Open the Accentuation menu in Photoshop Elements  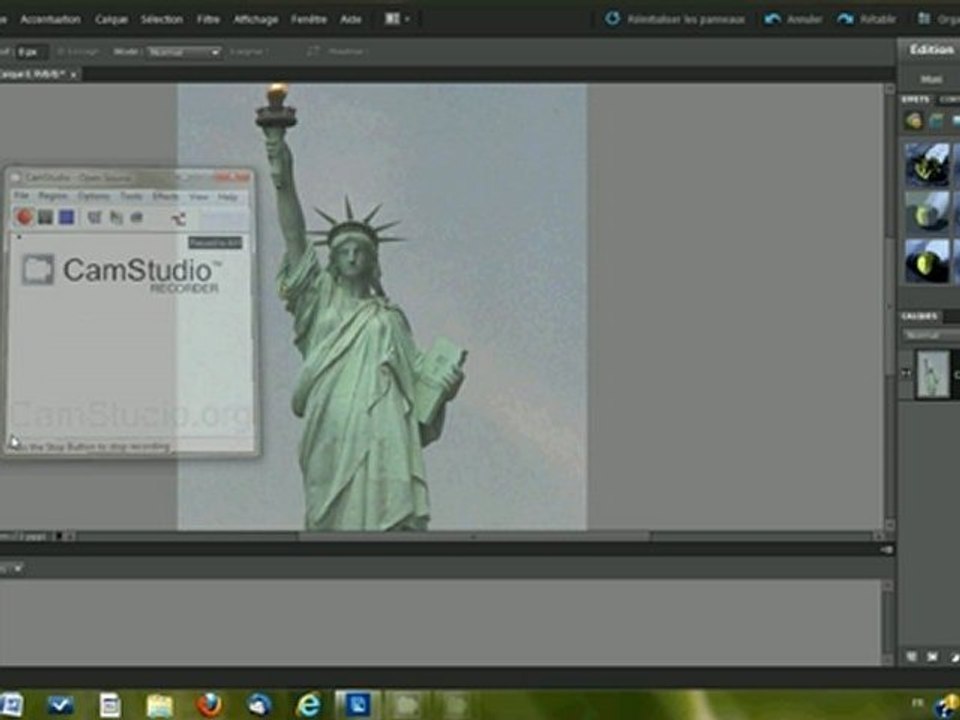(50, 20)
